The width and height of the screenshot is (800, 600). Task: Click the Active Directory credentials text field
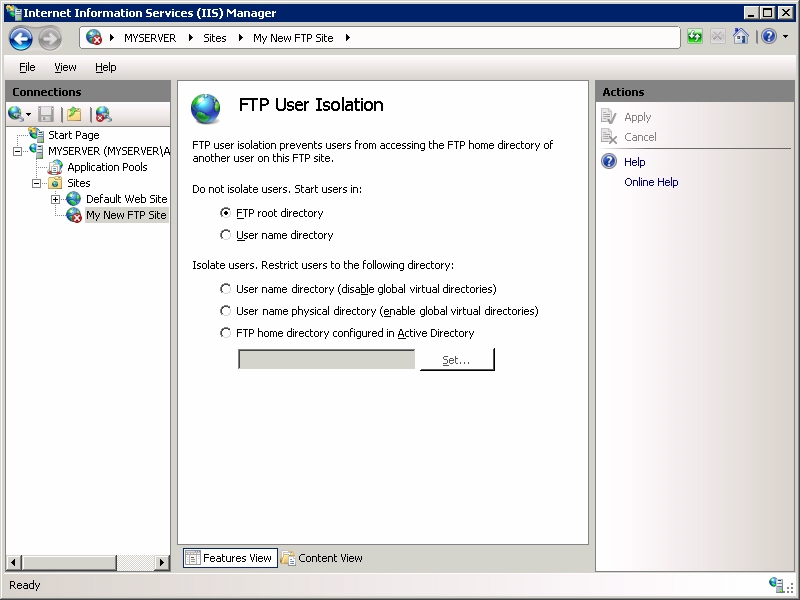click(327, 359)
